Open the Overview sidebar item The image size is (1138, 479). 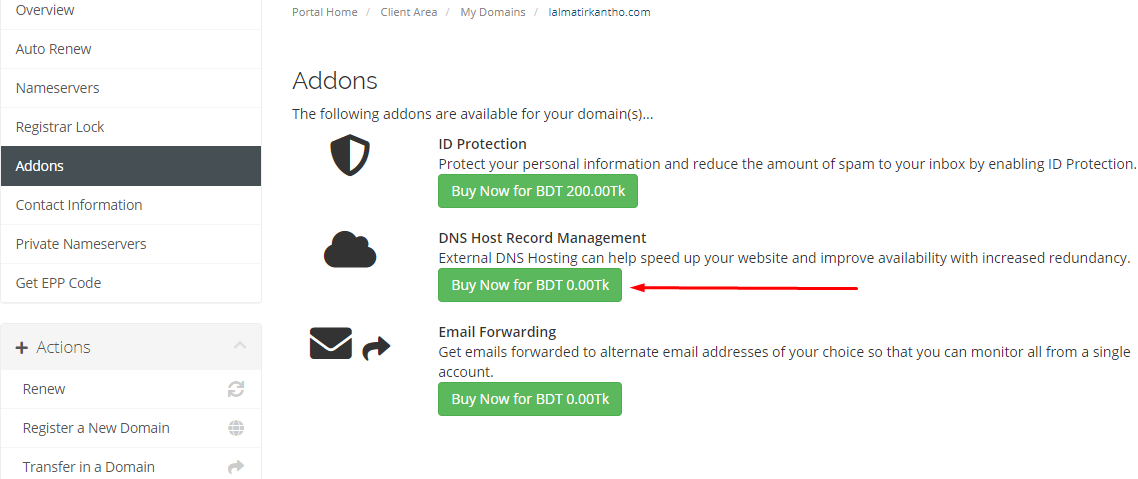(131, 11)
